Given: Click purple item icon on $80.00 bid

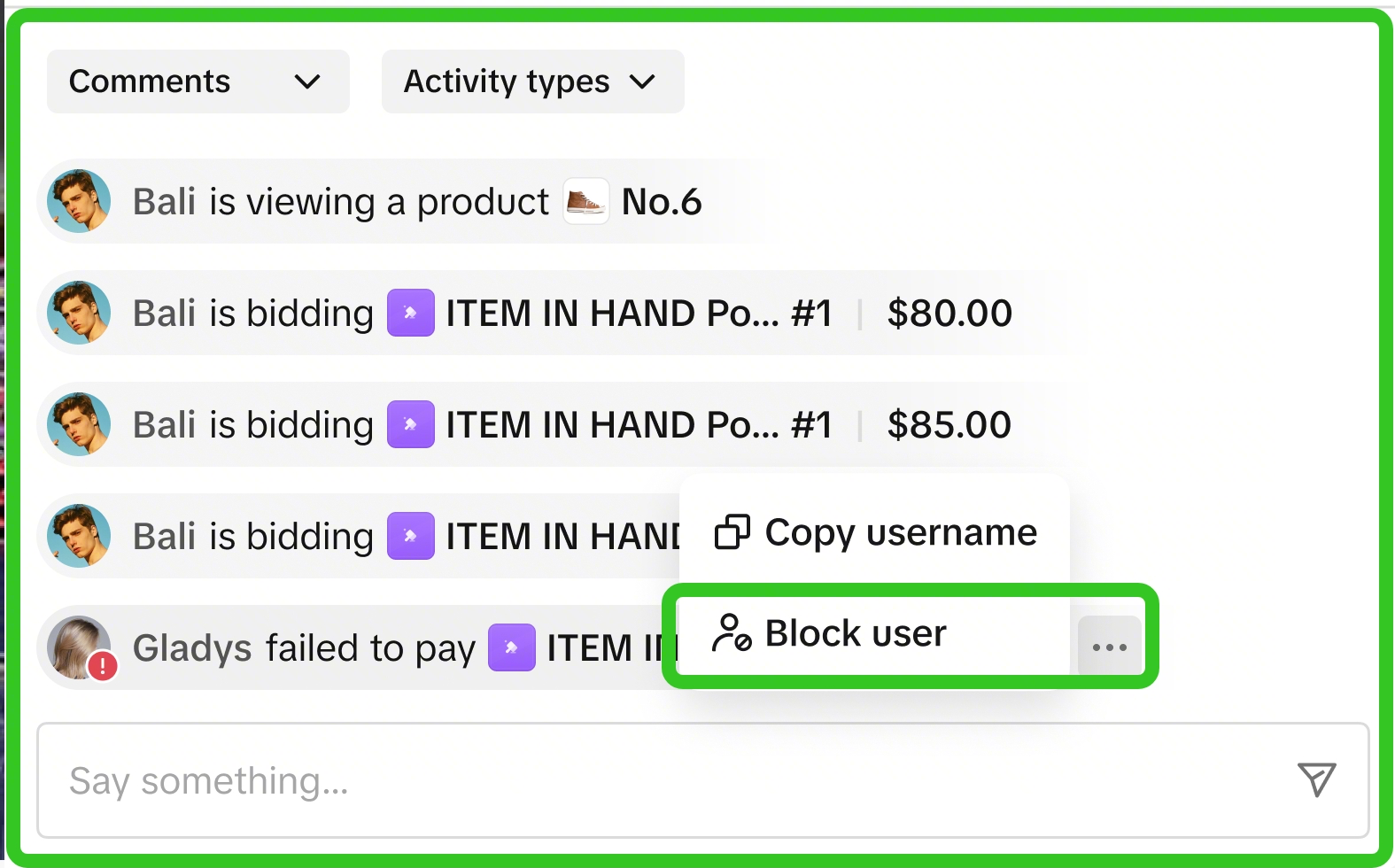Looking at the screenshot, I should coord(411,313).
